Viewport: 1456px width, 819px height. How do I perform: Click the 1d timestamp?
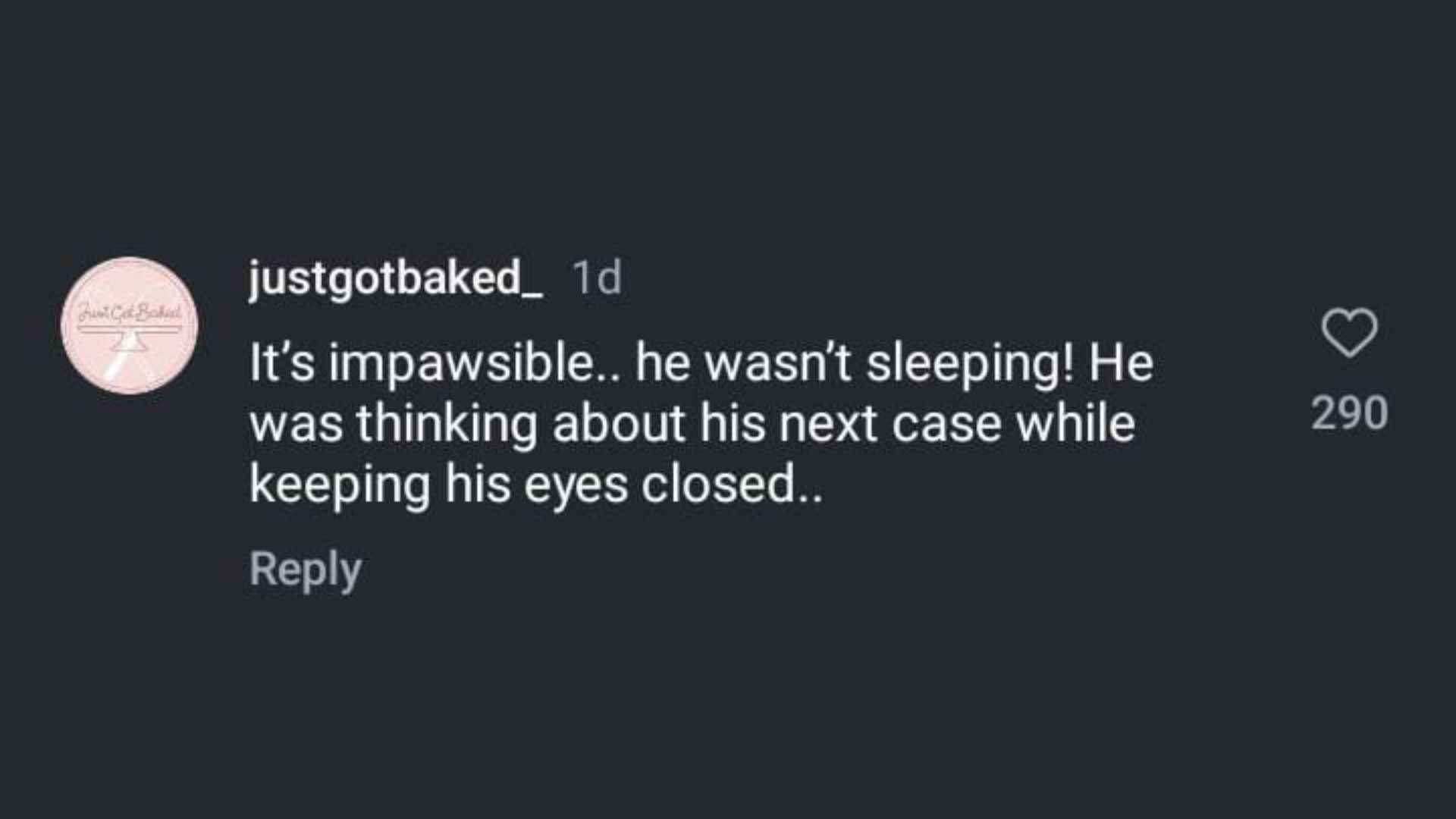tap(597, 278)
